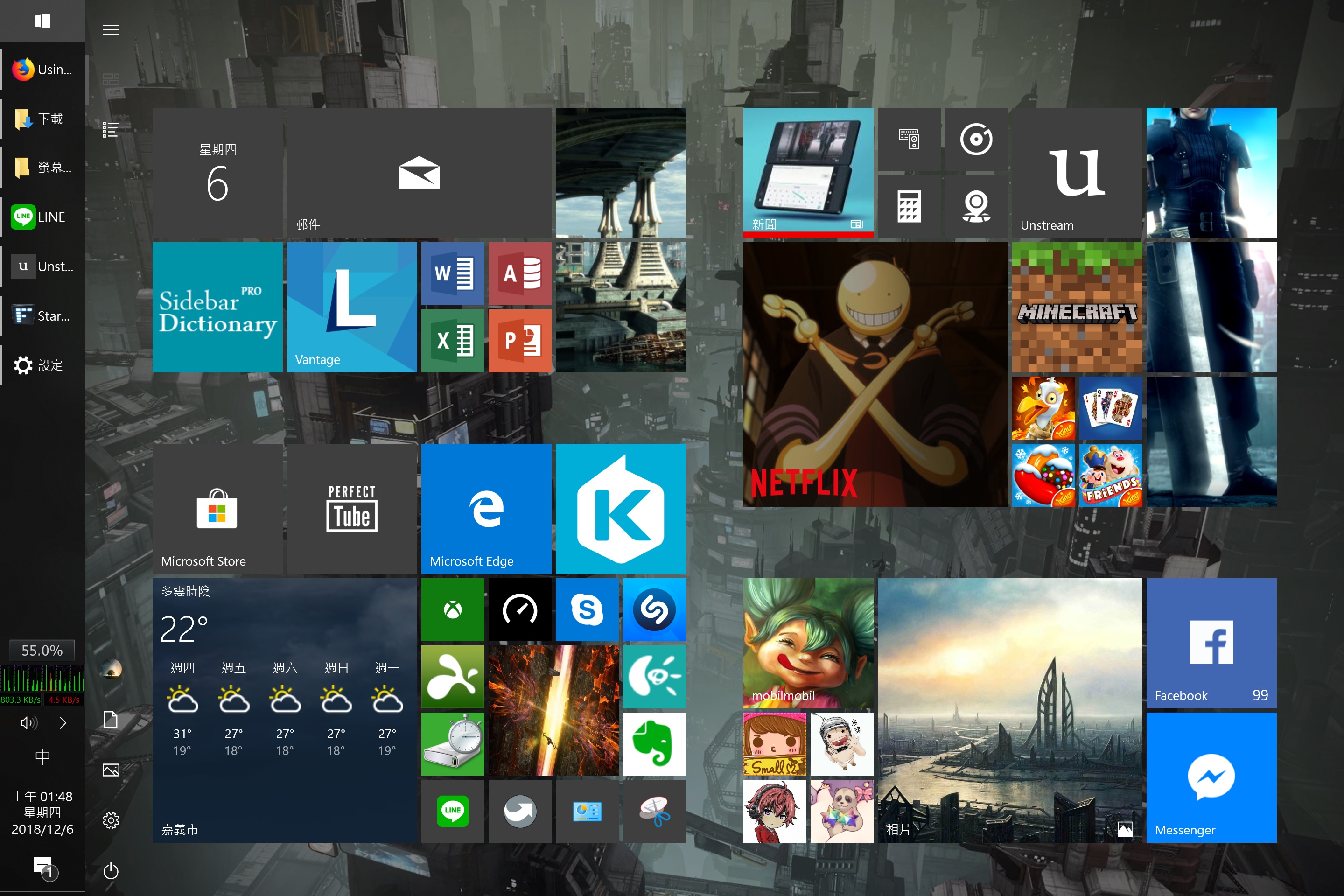Screen dimensions: 1344x896
Task: Switch to the Star... taskbar item
Action: [42, 316]
